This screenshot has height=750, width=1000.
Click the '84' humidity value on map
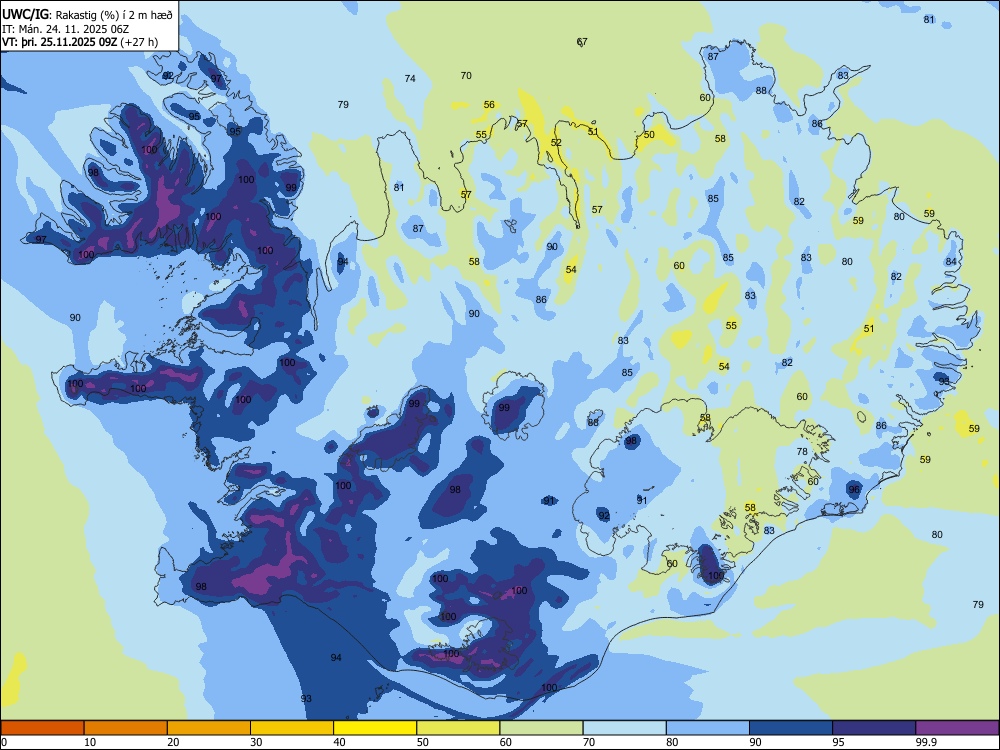pos(951,261)
